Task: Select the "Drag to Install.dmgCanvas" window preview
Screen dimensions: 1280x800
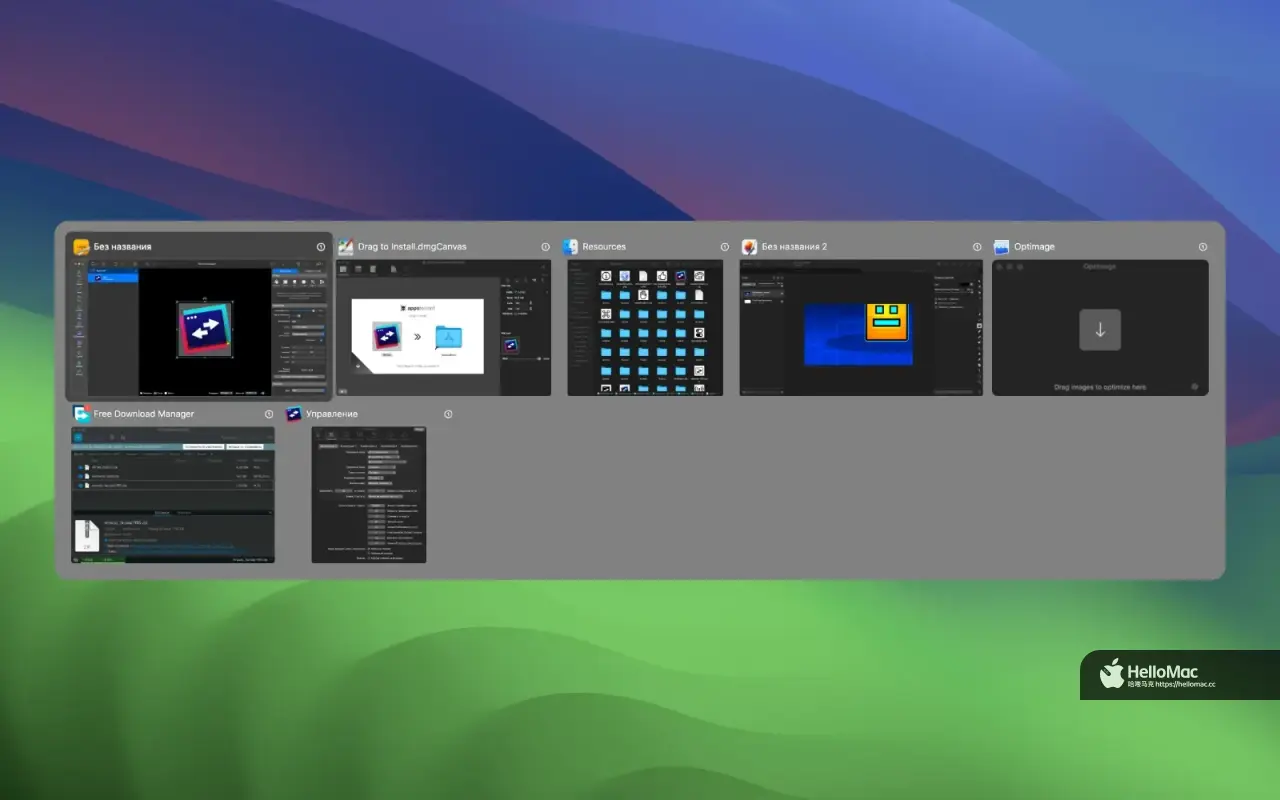Action: point(443,328)
